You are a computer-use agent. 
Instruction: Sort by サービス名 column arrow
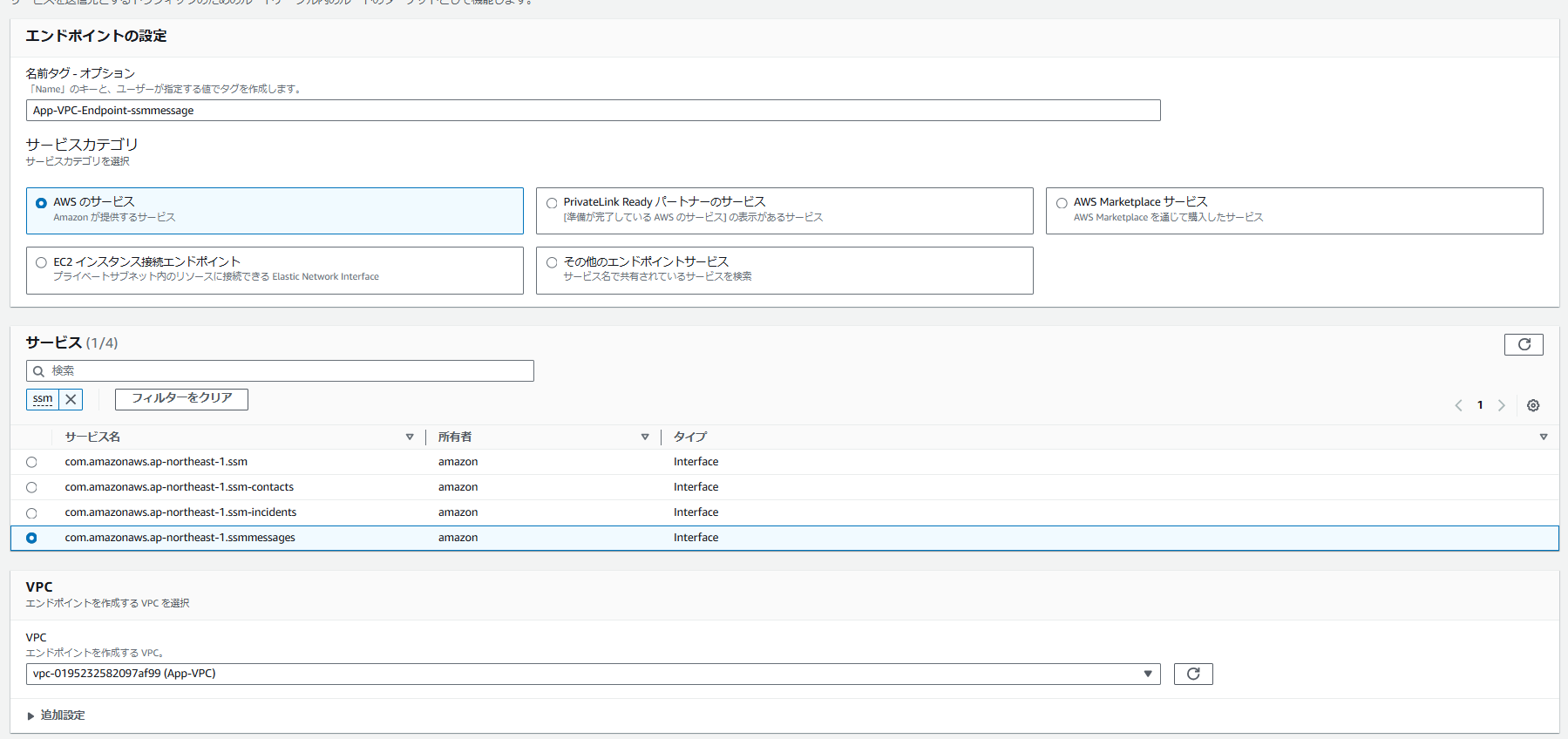click(x=410, y=437)
